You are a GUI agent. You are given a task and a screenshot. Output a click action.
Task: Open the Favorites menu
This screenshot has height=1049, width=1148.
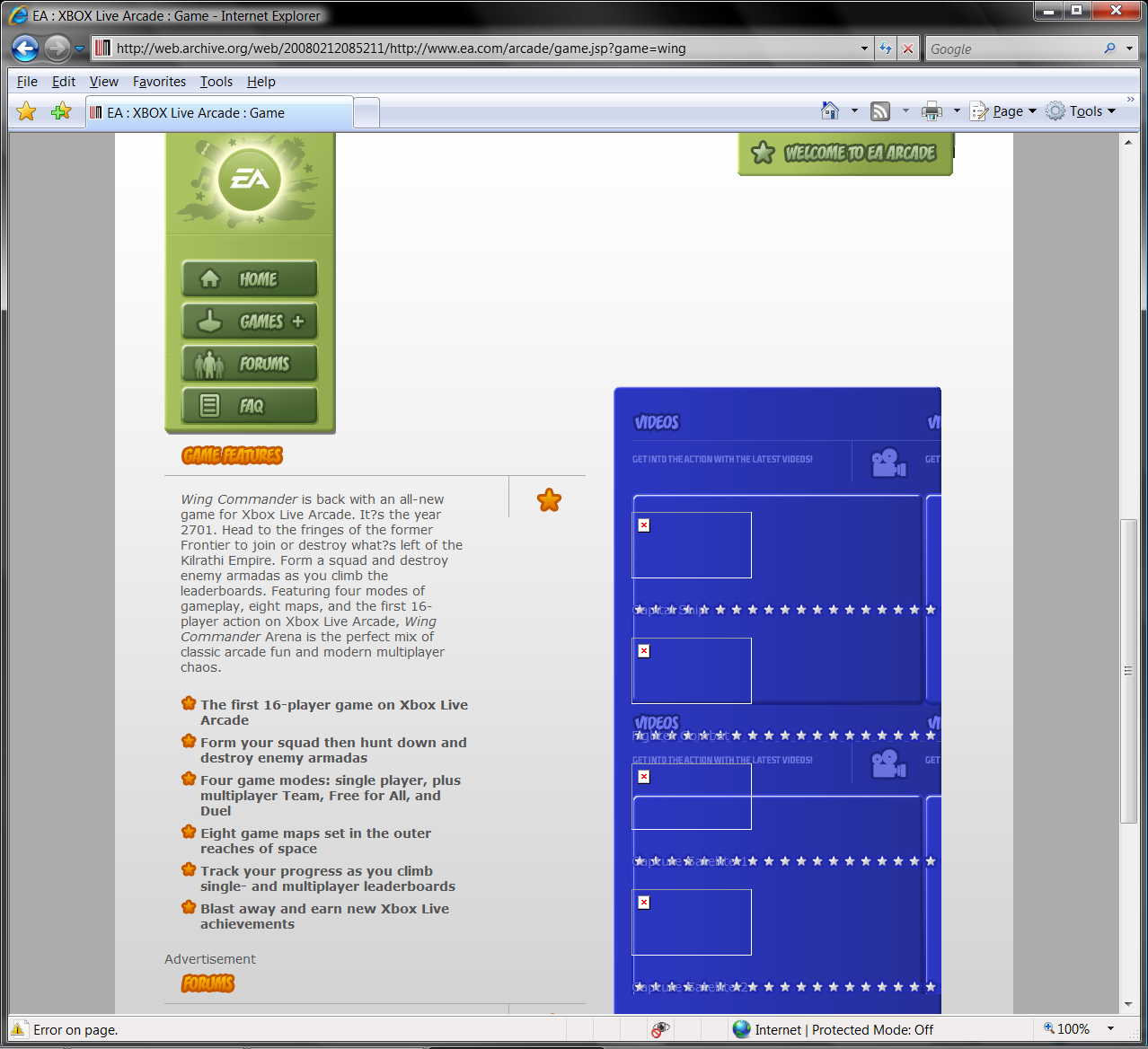pos(159,82)
